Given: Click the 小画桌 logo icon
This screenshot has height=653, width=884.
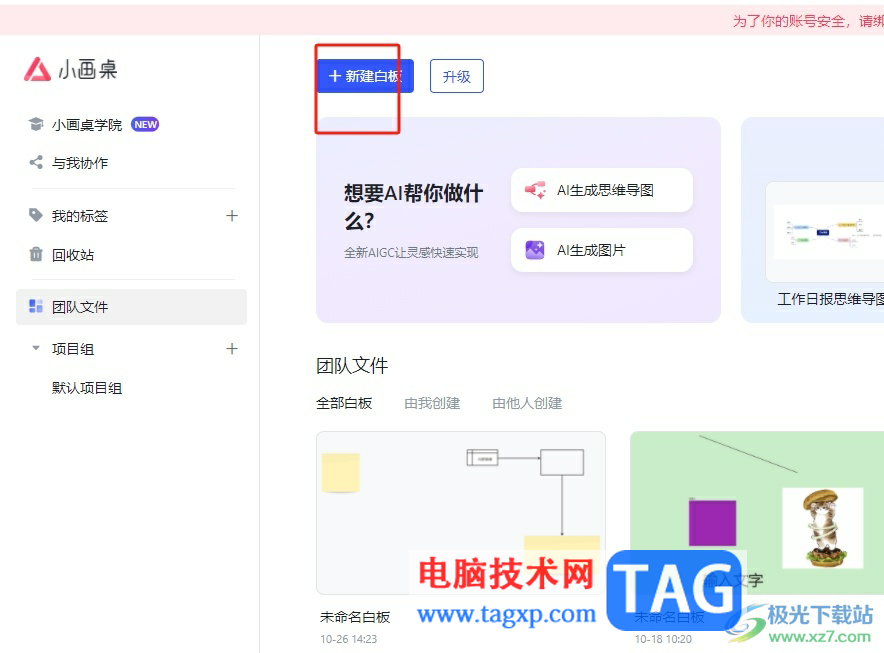Looking at the screenshot, I should point(37,69).
